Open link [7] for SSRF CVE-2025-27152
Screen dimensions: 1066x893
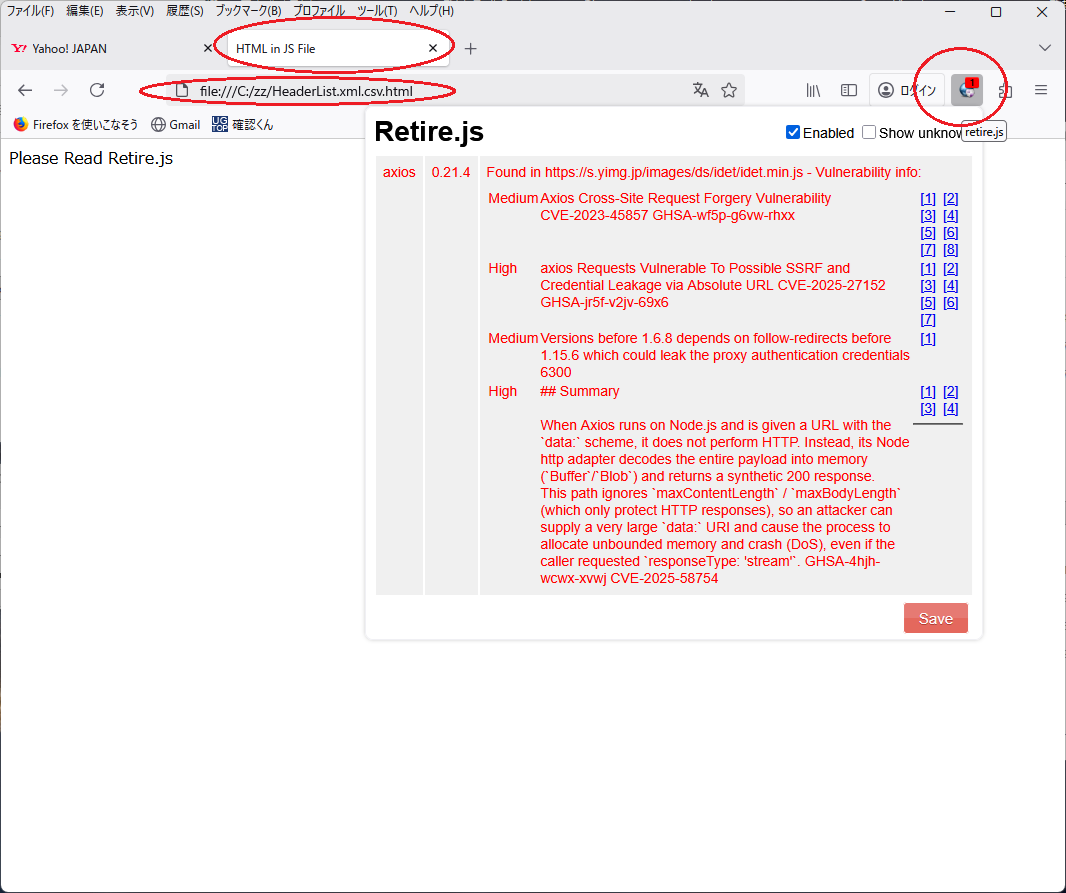(928, 319)
